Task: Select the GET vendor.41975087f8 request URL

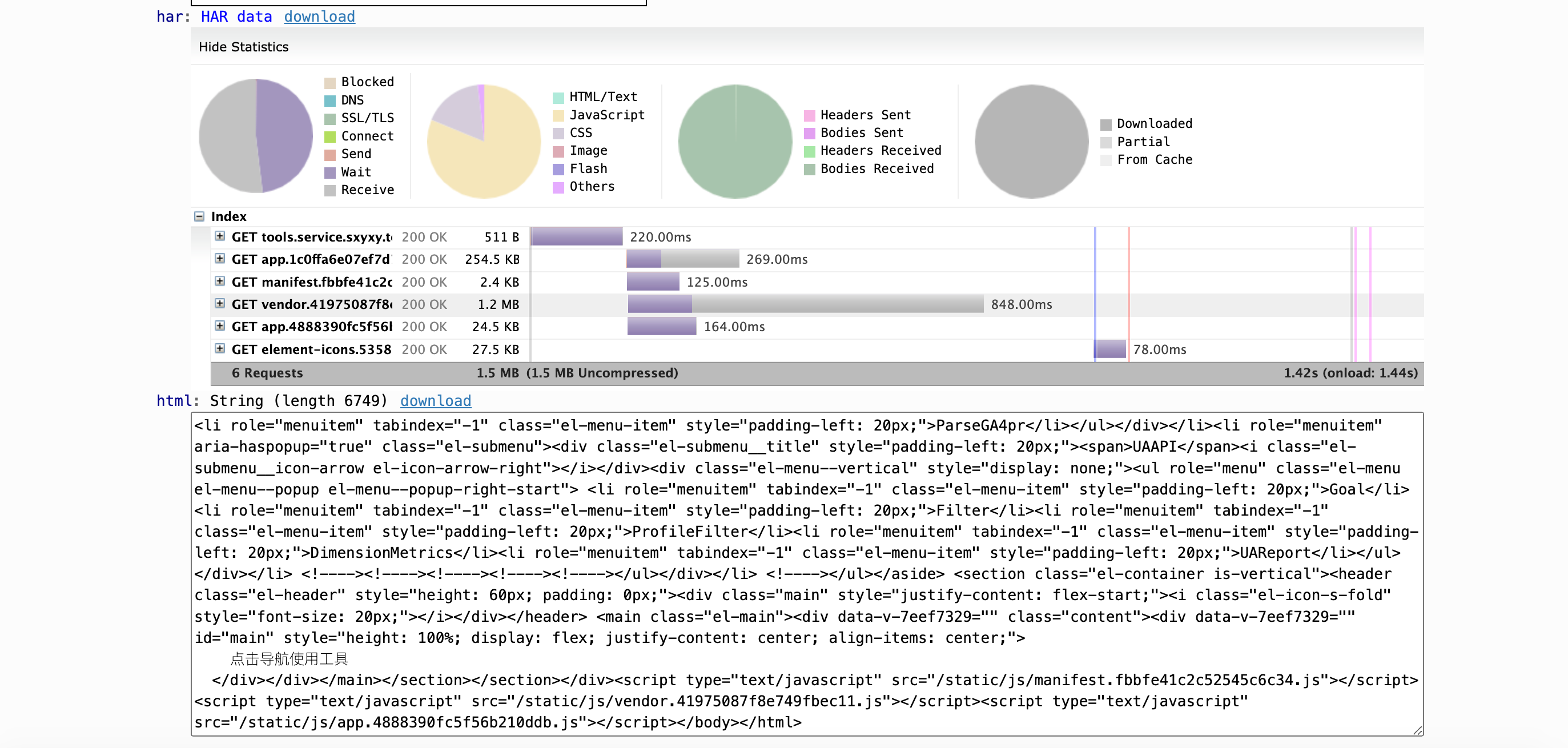Action: click(312, 304)
